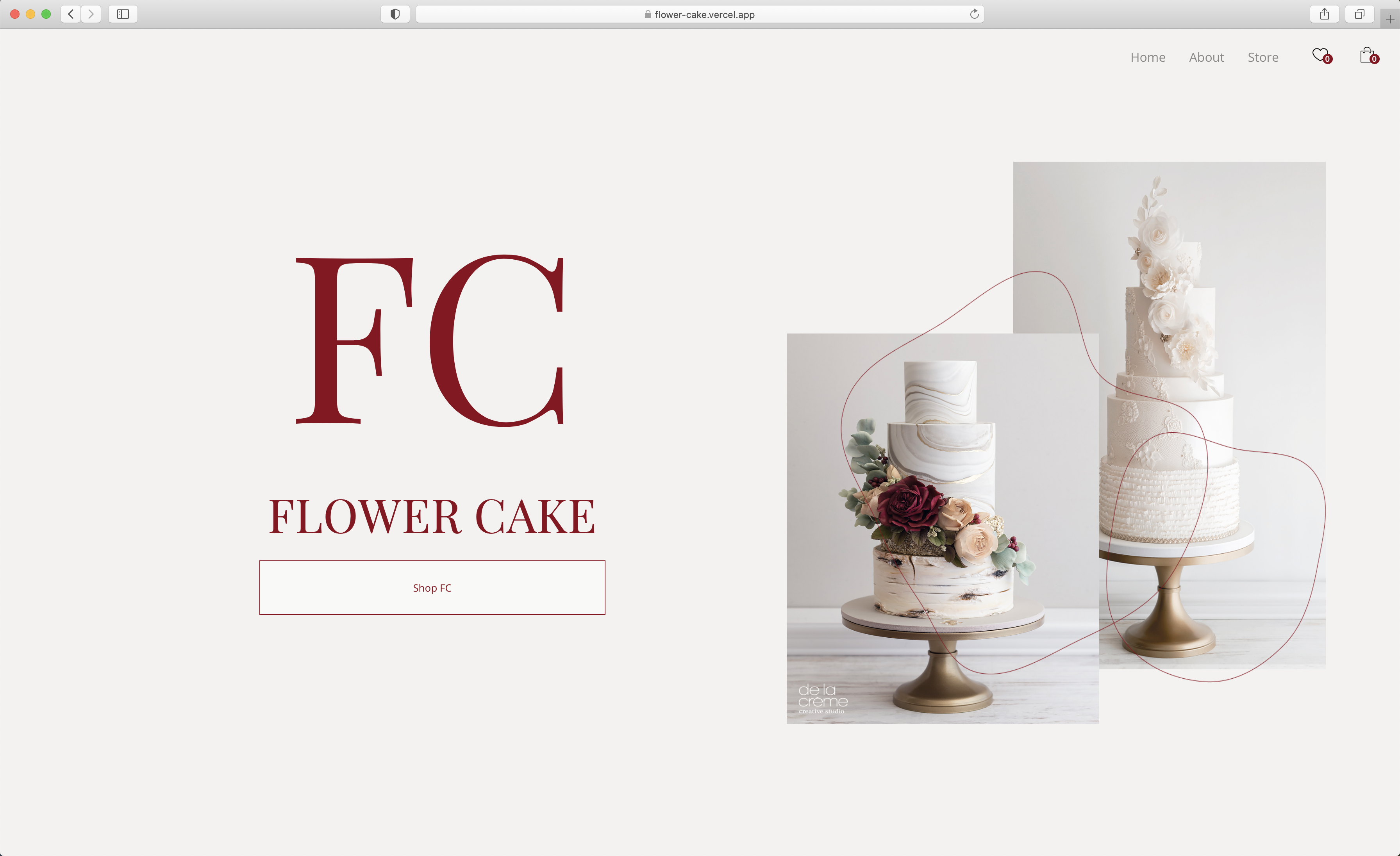Image resolution: width=1400 pixels, height=856 pixels.
Task: Open the shopping bag cart icon
Action: tap(1369, 55)
